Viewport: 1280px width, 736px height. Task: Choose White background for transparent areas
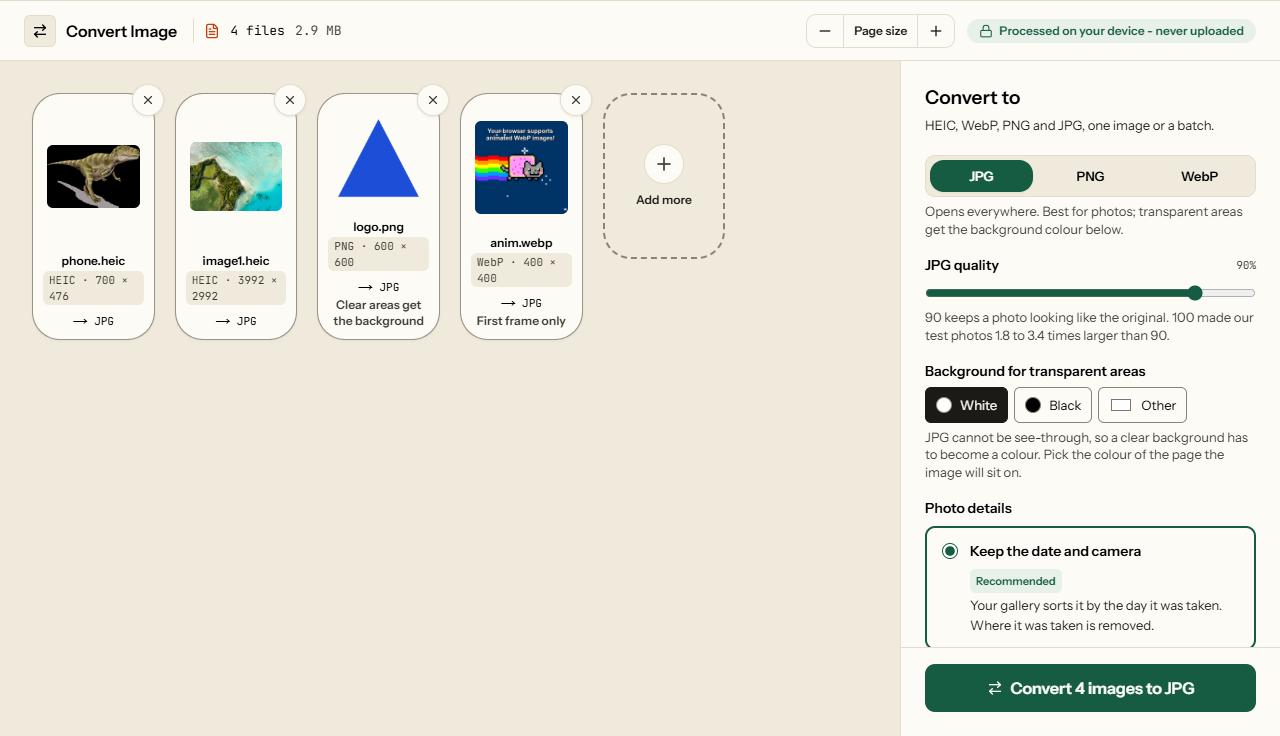pos(966,405)
